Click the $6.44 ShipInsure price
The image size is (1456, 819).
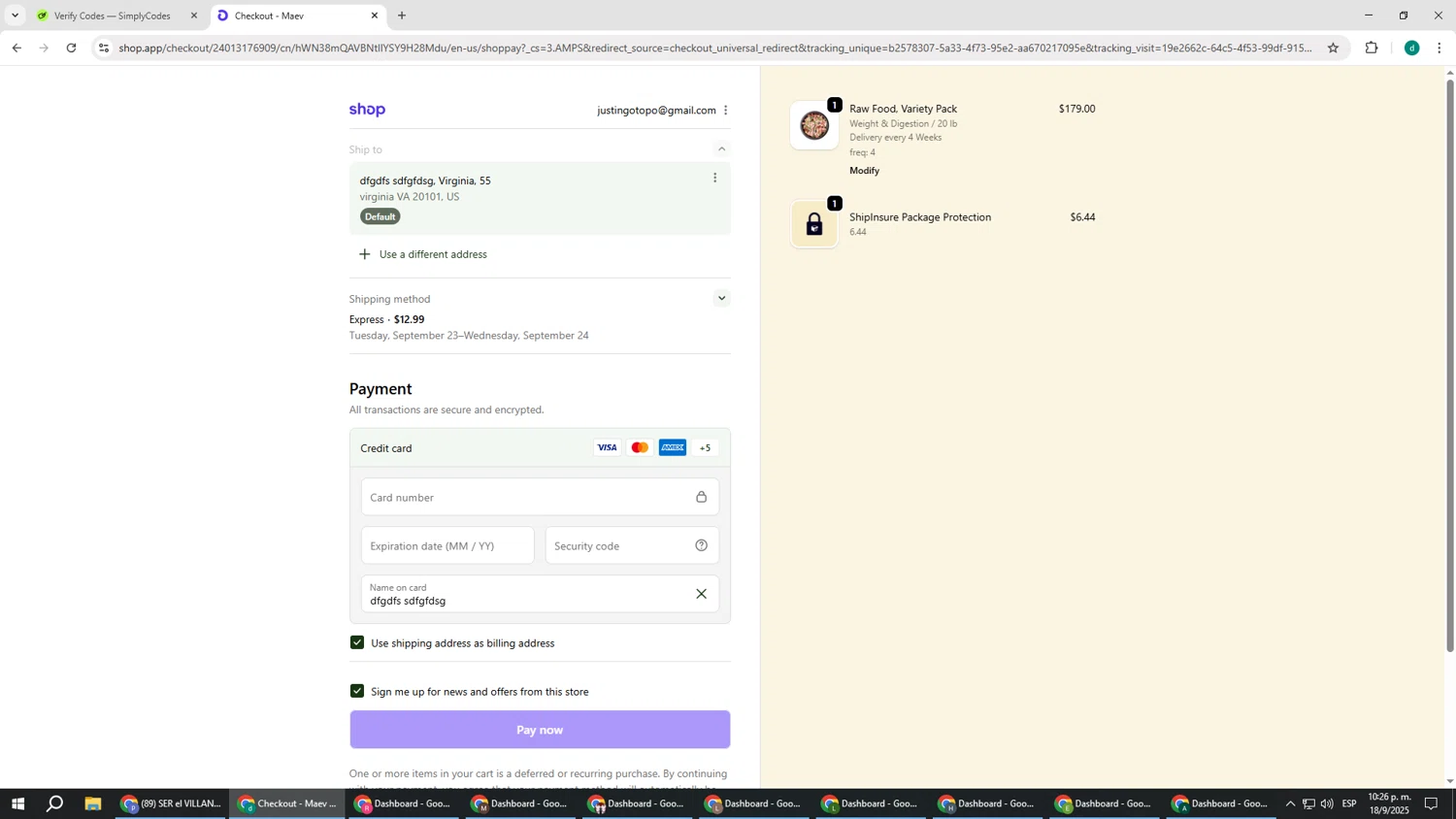(x=1082, y=218)
